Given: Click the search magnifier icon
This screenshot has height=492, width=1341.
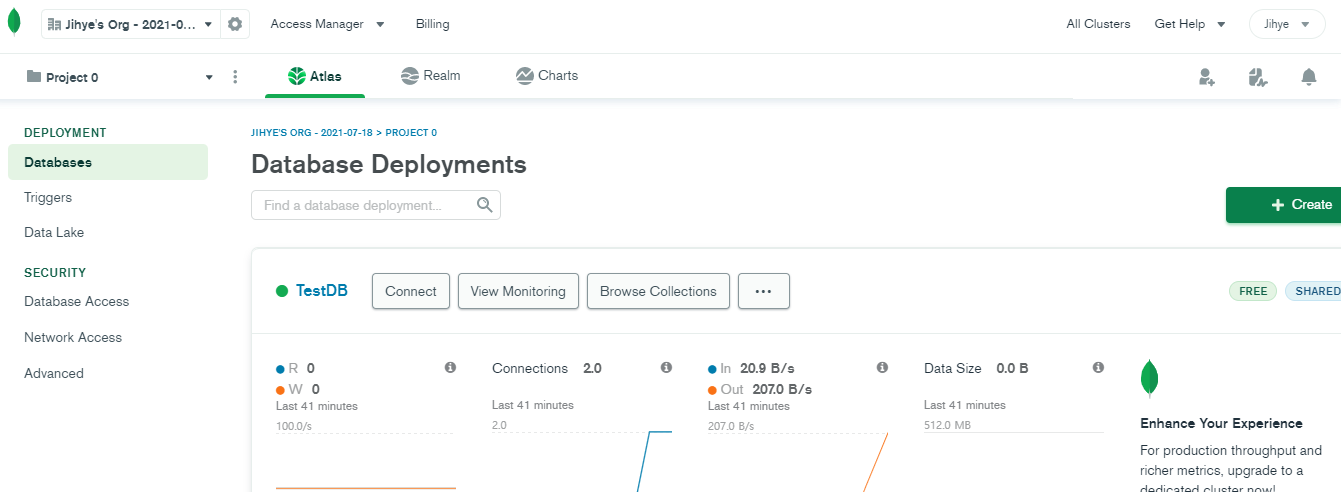Looking at the screenshot, I should coord(485,205).
